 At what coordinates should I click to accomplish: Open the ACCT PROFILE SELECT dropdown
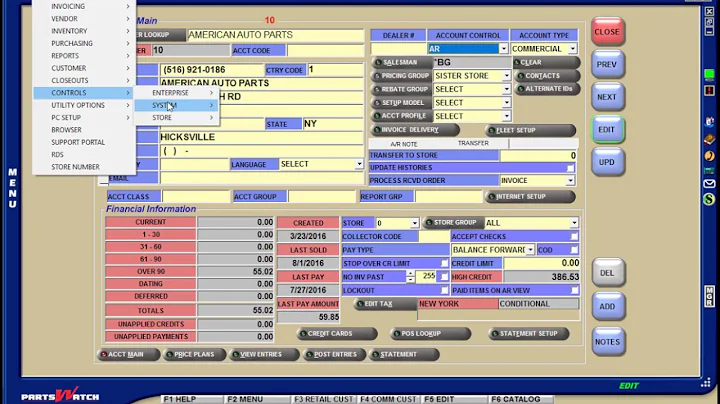[x=506, y=116]
